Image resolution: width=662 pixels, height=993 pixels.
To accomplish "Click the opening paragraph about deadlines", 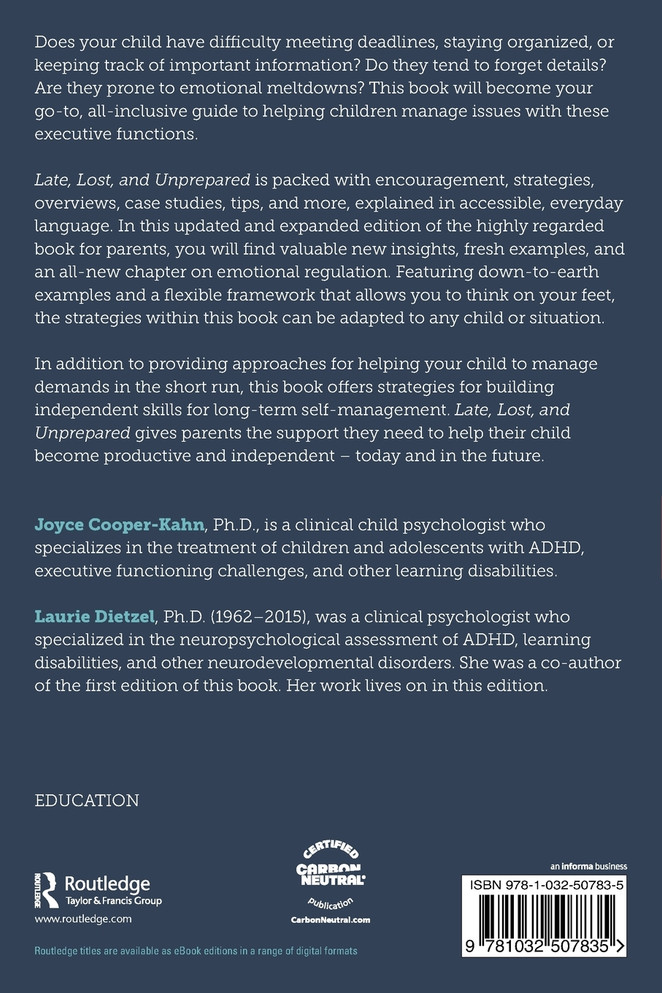I will [324, 88].
